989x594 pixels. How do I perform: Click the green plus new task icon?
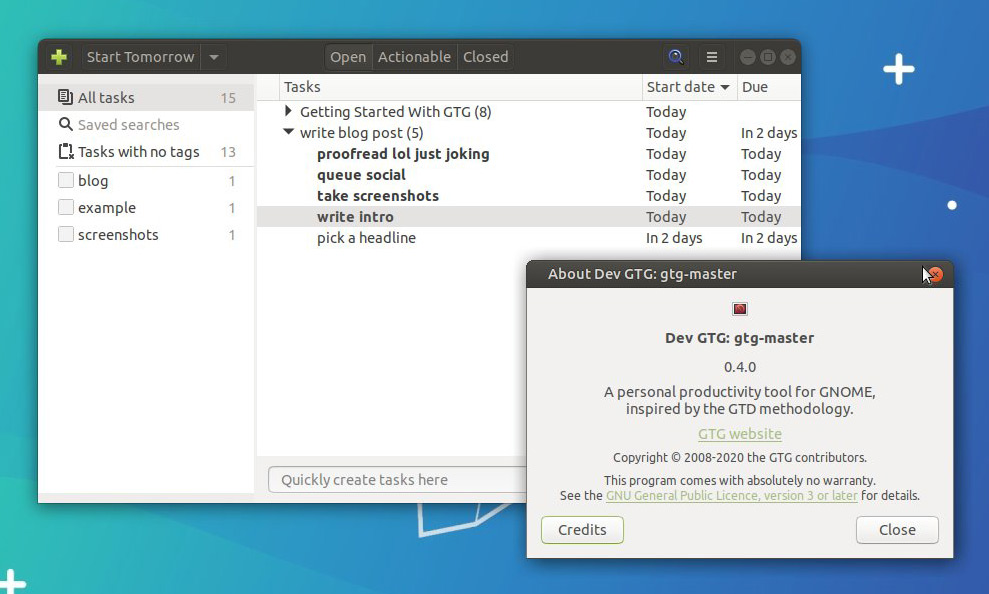pyautogui.click(x=59, y=57)
